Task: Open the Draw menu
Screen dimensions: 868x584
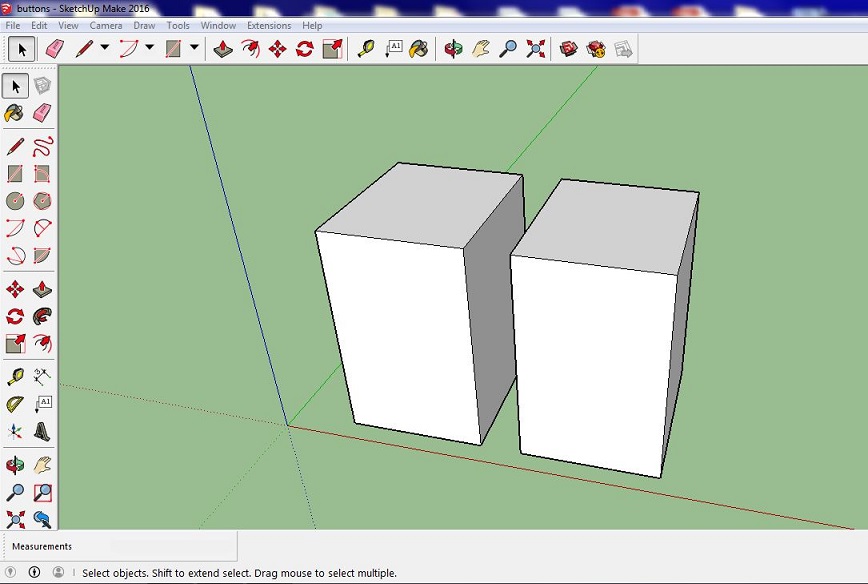Action: 144,25
